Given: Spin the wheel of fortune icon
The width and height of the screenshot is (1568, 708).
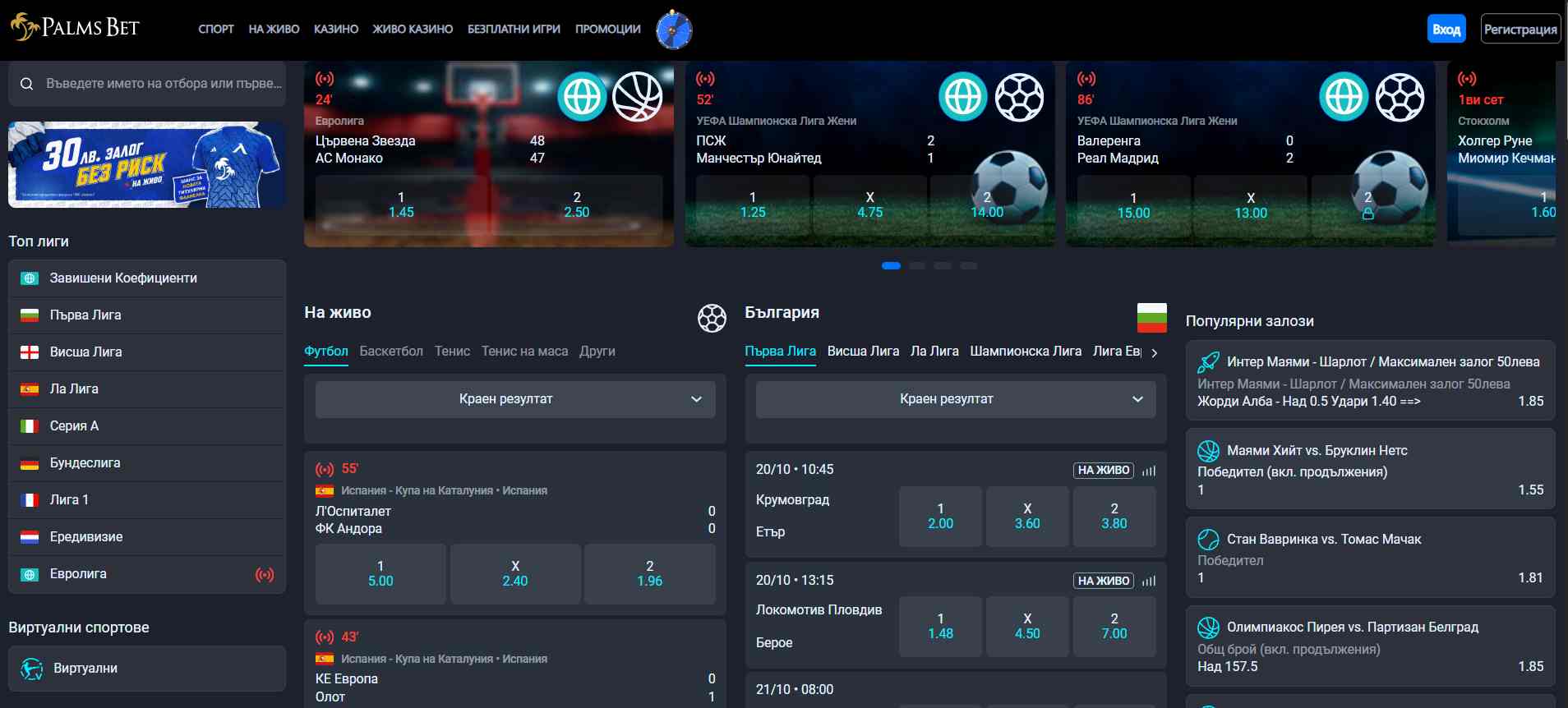Looking at the screenshot, I should (674, 30).
